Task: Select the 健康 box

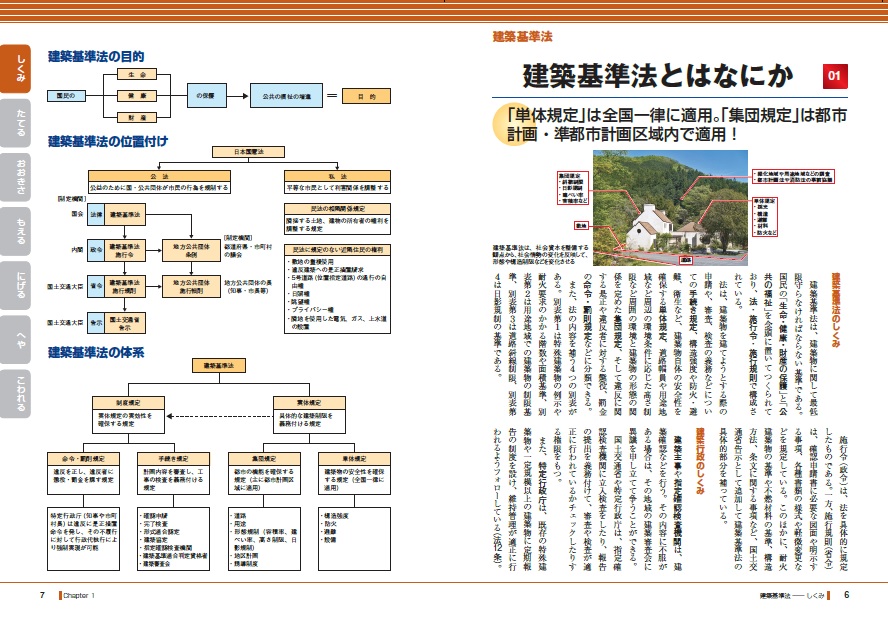Action: [136, 96]
